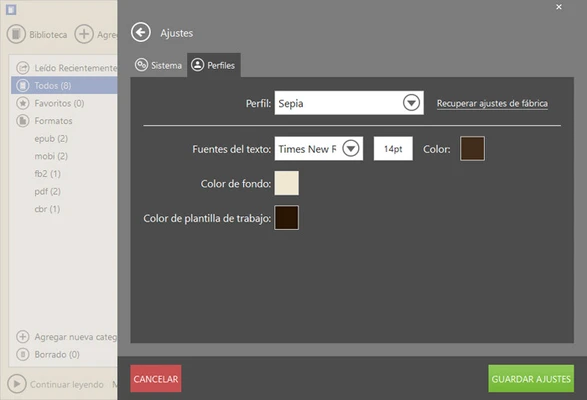
Task: Switch to the Sistema tab
Action: pos(159,65)
